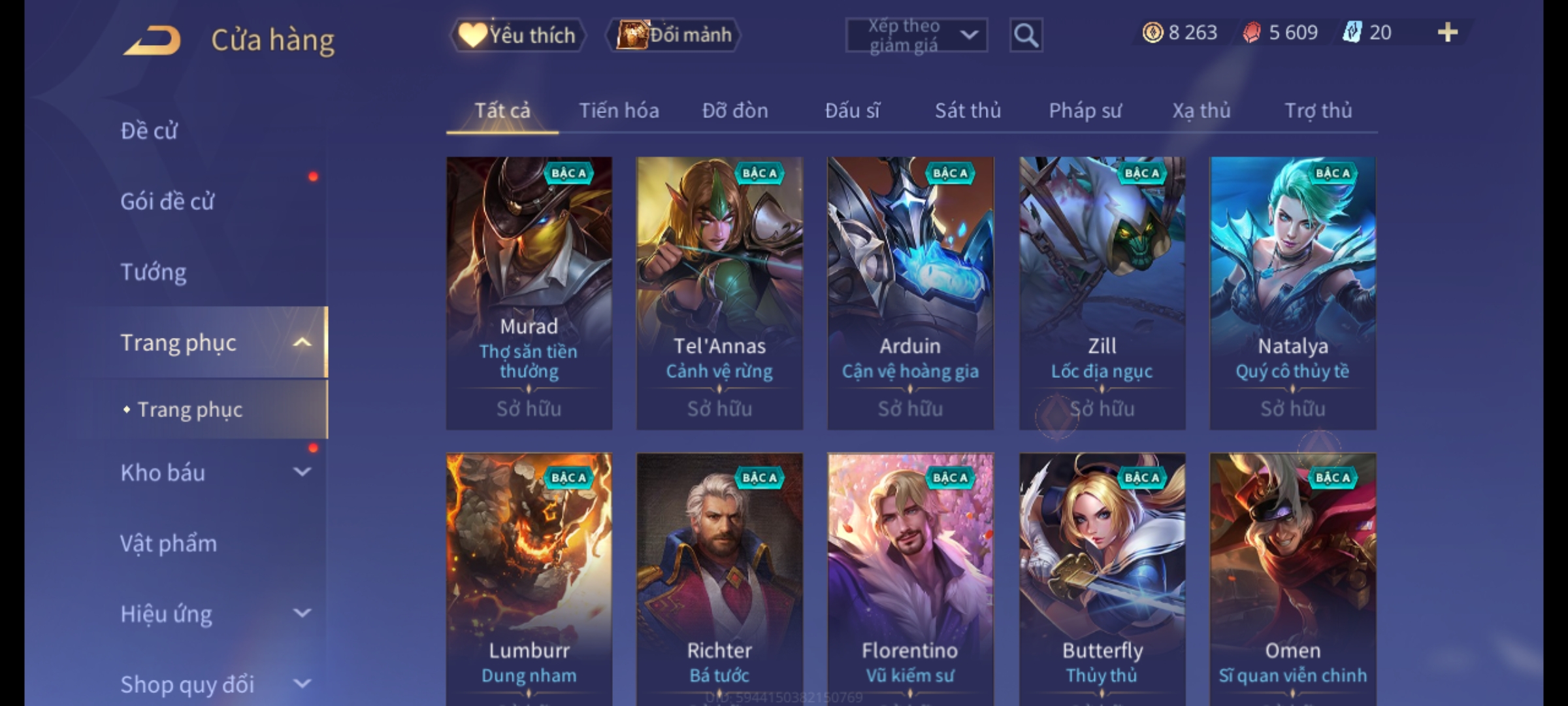1568x706 pixels.
Task: Tap the gold coin balance icon
Action: coord(1152,32)
